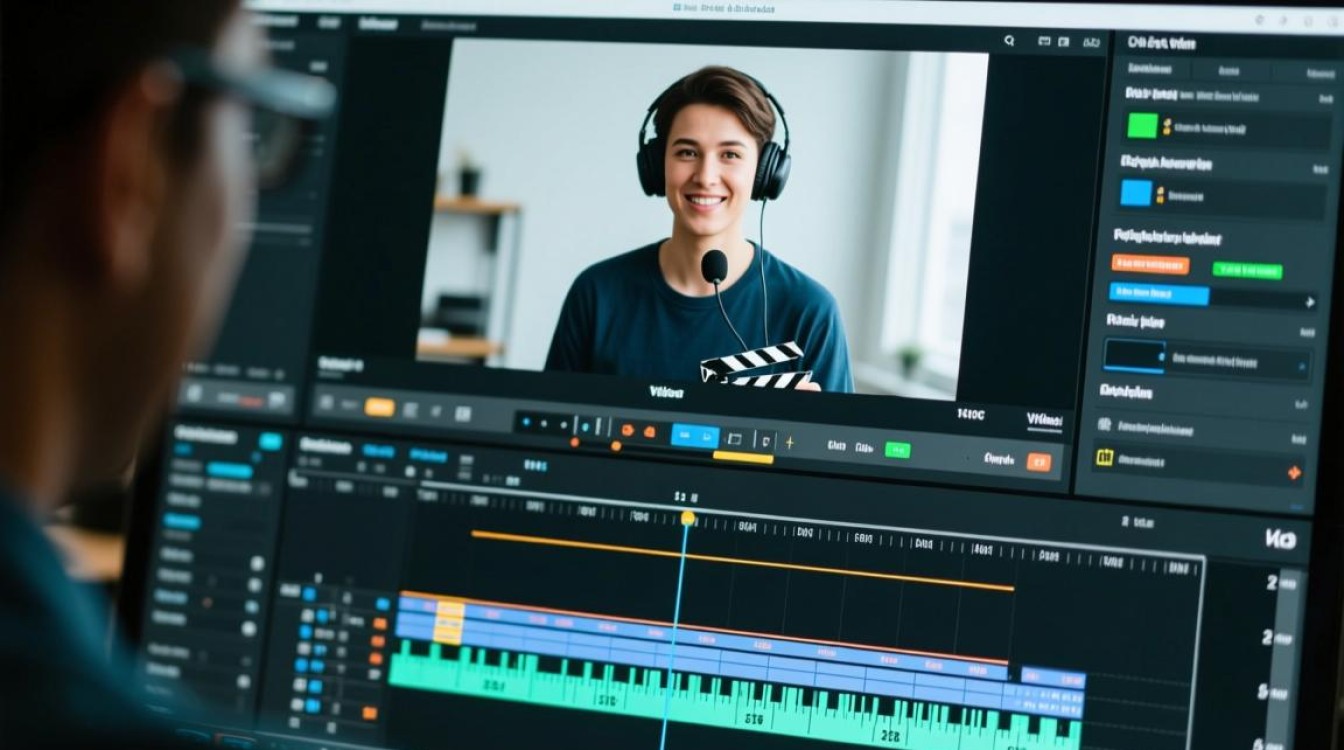Screen dimensions: 1344x750
Task: Click the orange button in the right panel
Action: point(1150,265)
